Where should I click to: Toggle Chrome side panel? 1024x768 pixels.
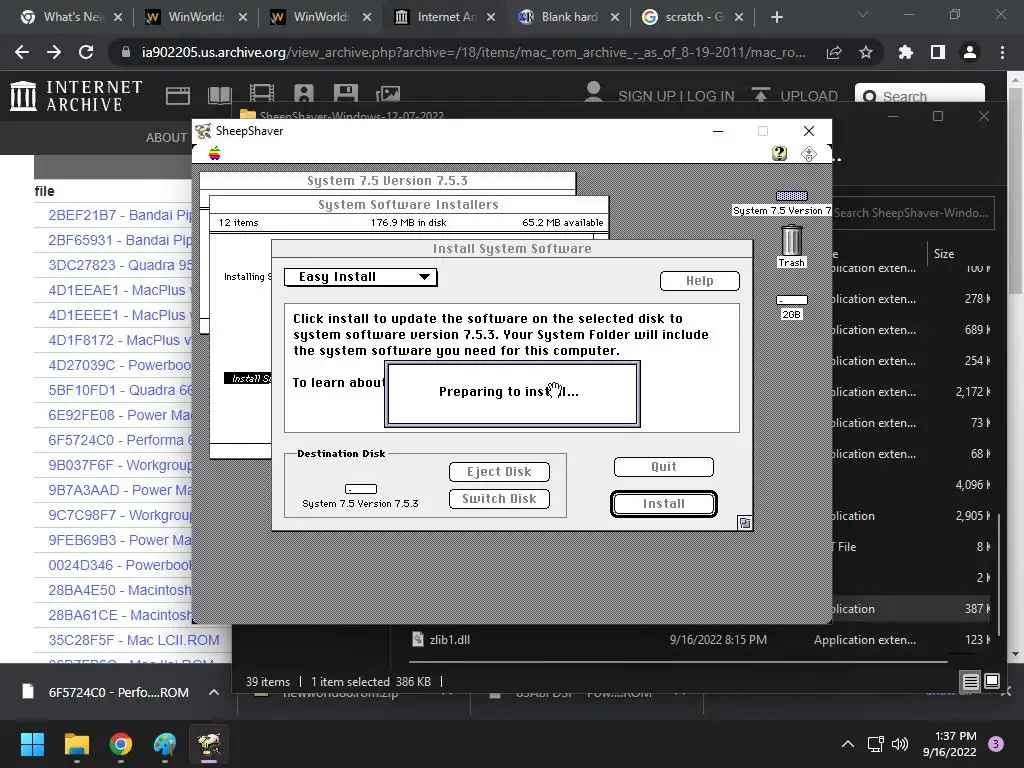coord(938,52)
